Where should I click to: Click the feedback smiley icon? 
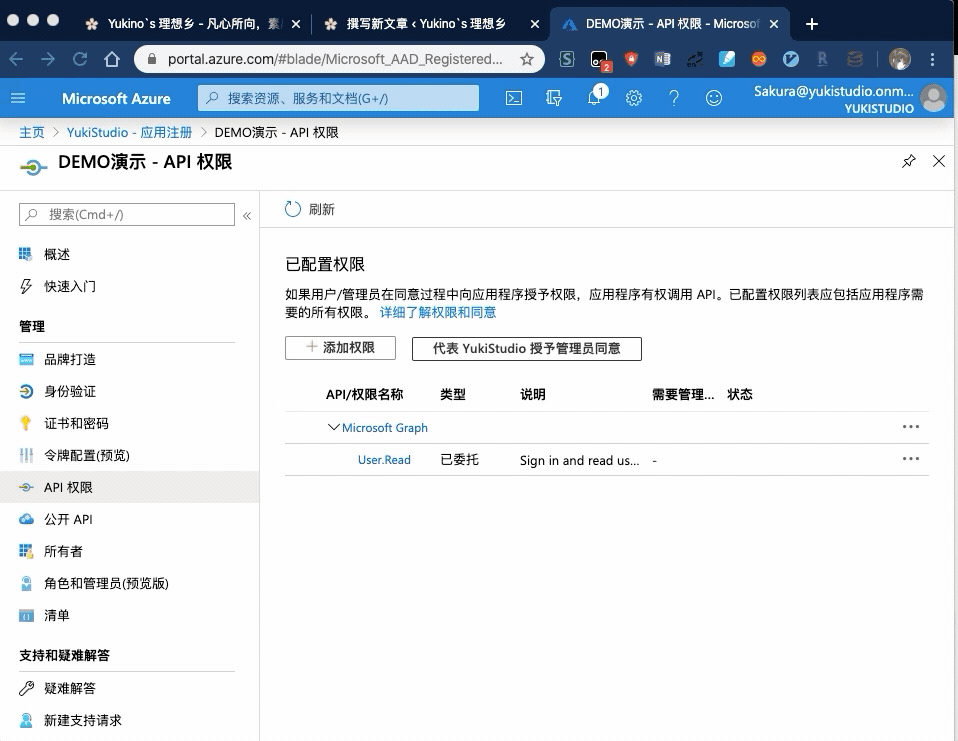click(x=714, y=98)
